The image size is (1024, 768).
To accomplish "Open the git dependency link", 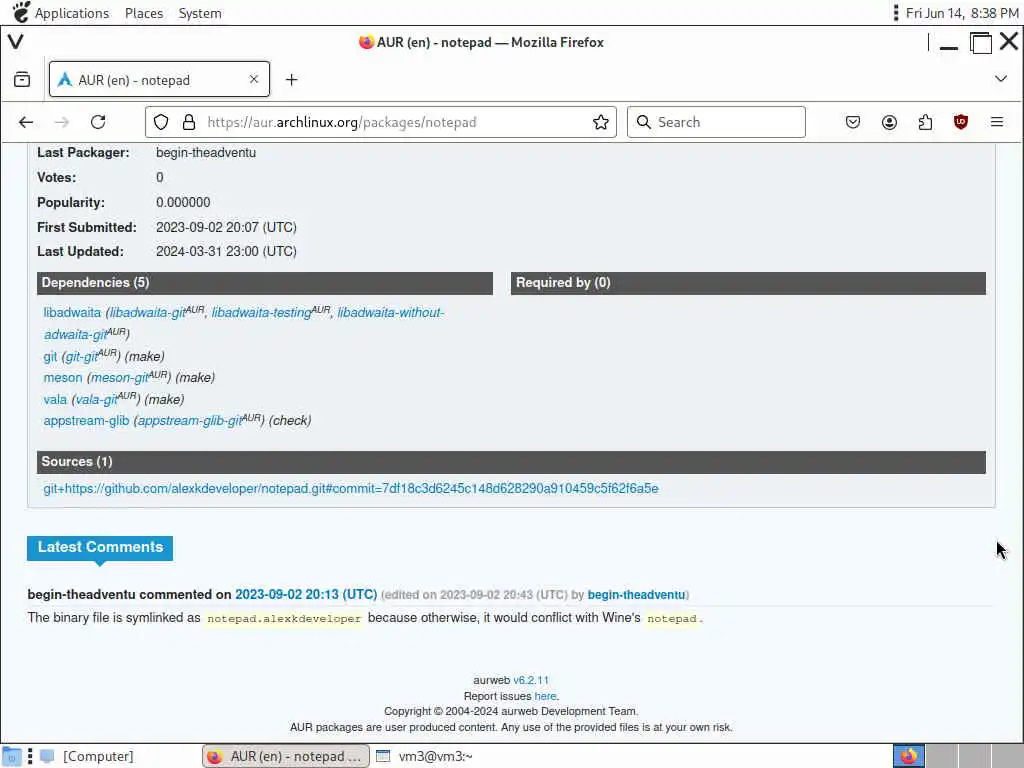I will coord(50,357).
